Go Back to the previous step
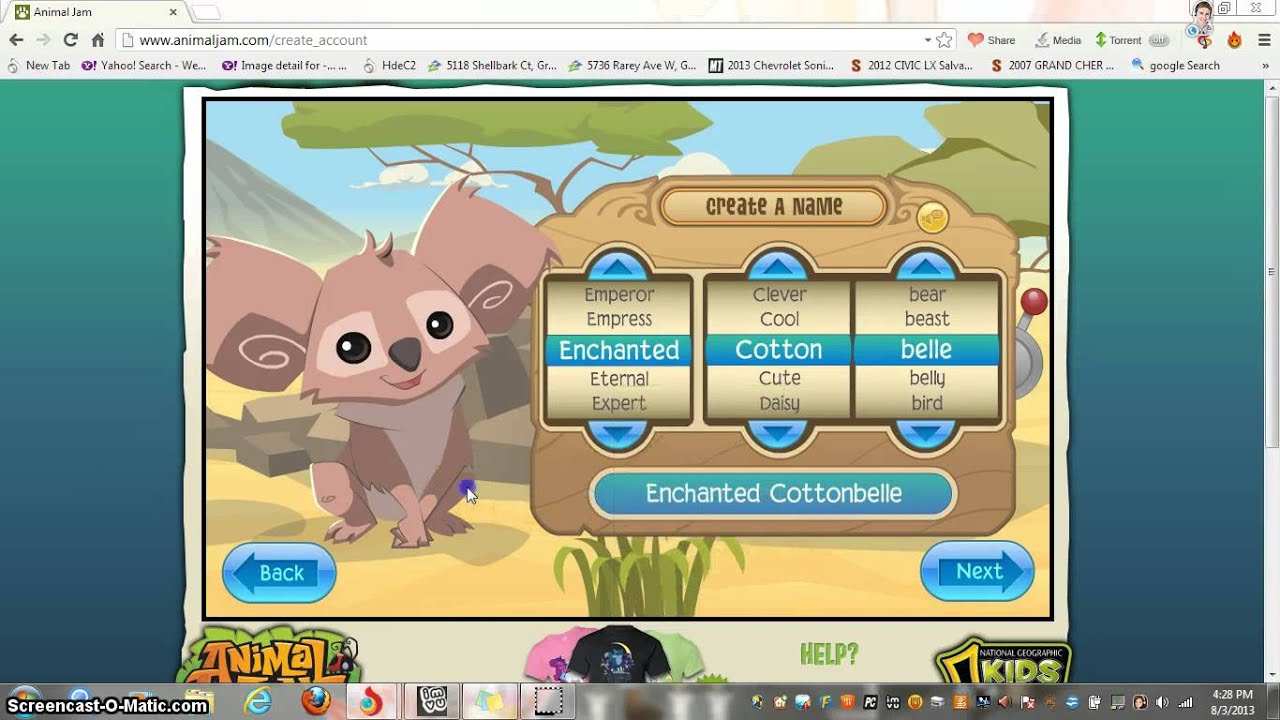The height and width of the screenshot is (720, 1280). 279,573
